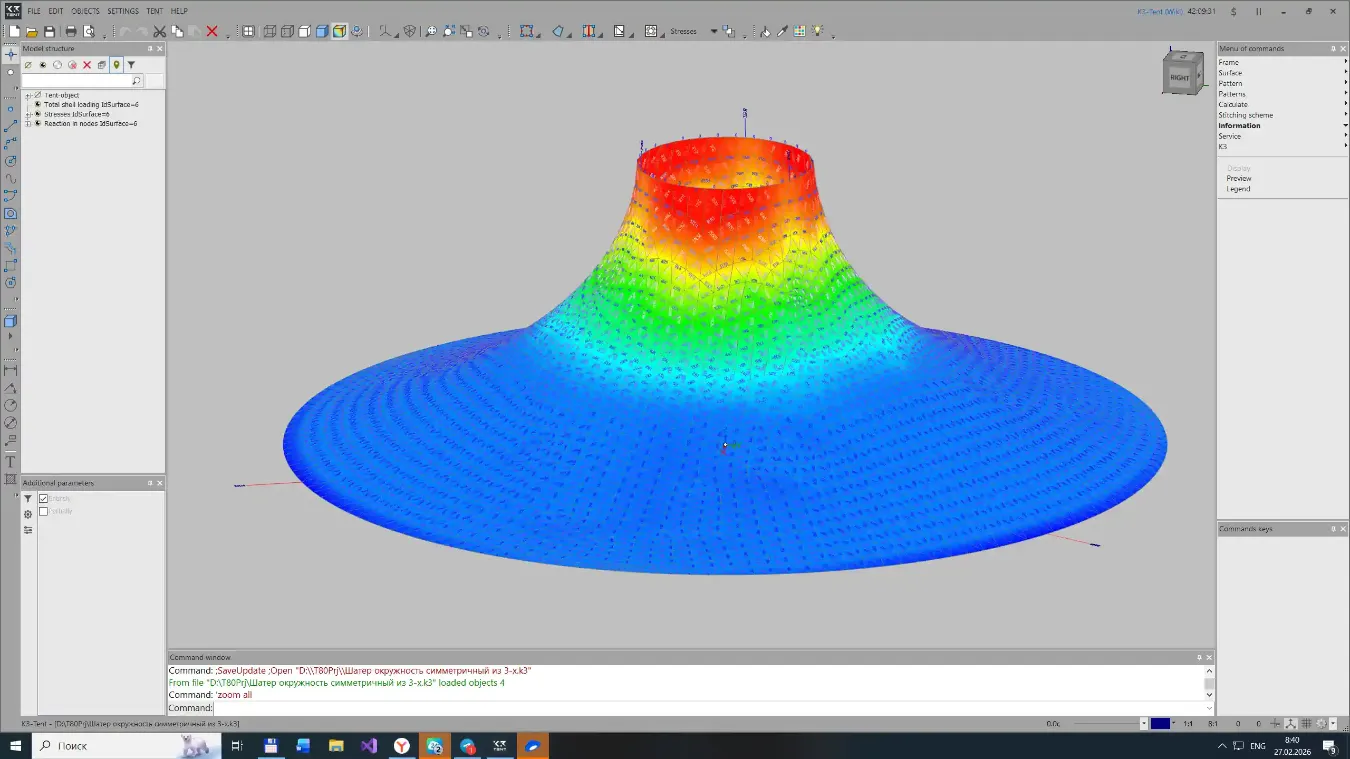Open the TENT menu
1350x759 pixels.
pyautogui.click(x=154, y=11)
